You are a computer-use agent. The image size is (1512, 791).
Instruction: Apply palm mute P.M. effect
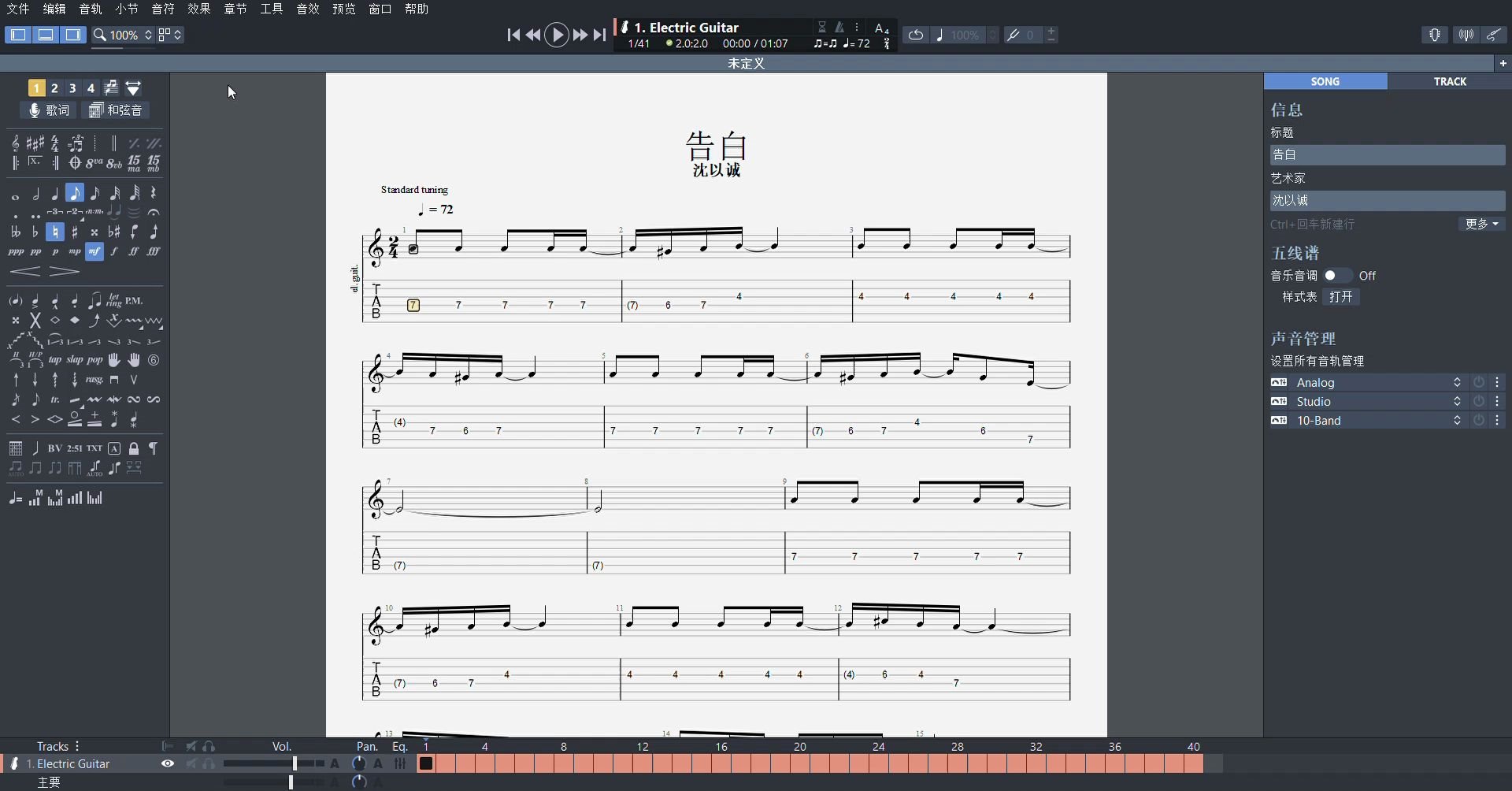pyautogui.click(x=134, y=300)
